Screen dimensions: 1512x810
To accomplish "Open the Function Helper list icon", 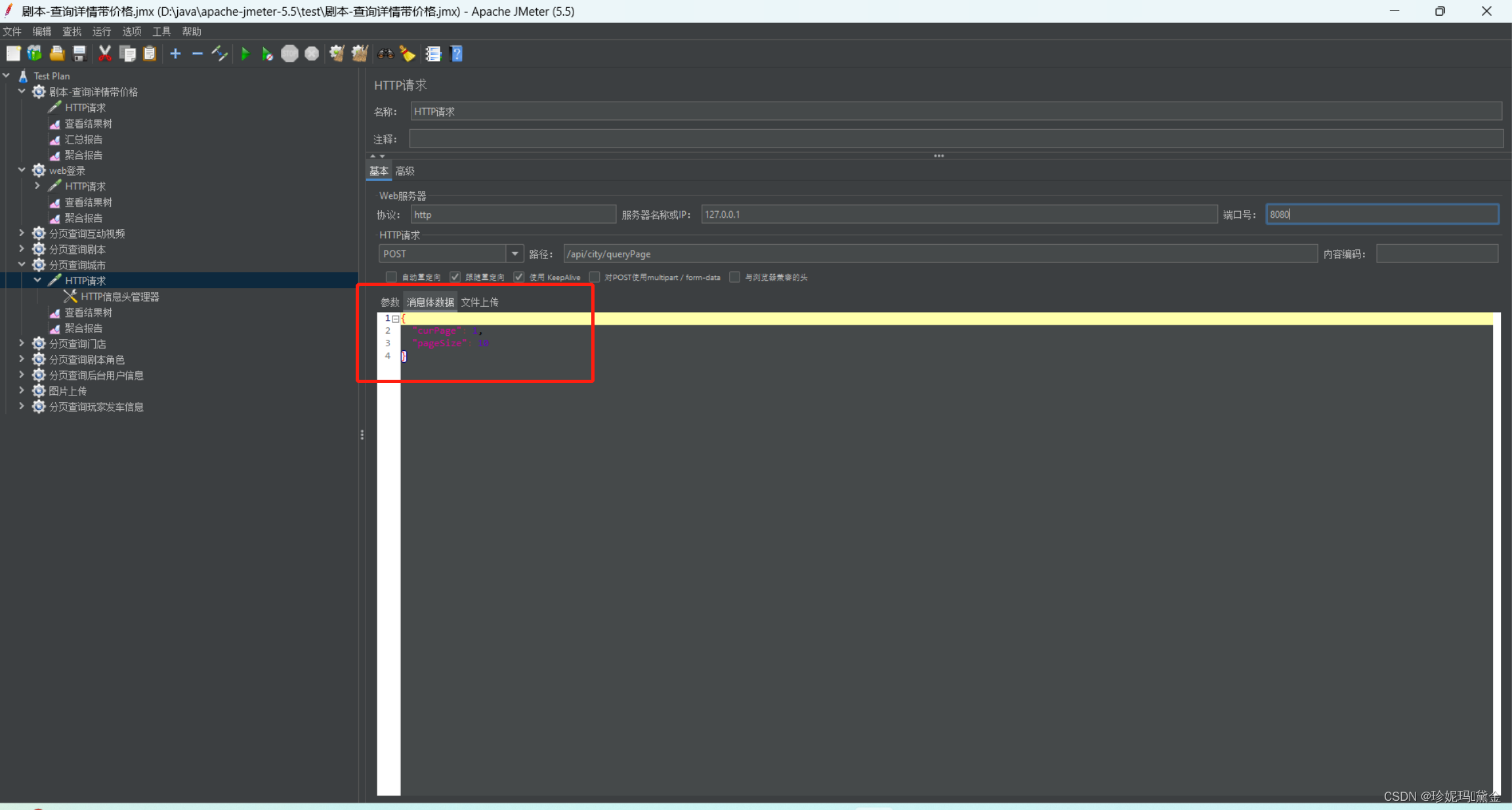I will [433, 54].
